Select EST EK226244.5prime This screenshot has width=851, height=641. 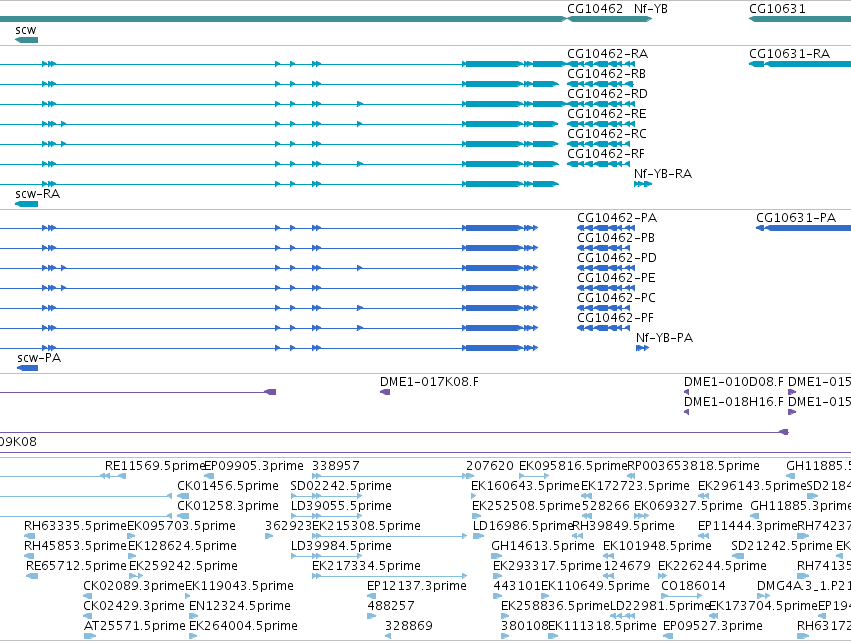click(712, 567)
